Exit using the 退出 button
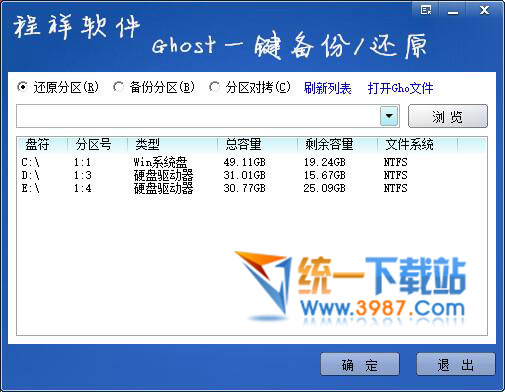 click(456, 364)
